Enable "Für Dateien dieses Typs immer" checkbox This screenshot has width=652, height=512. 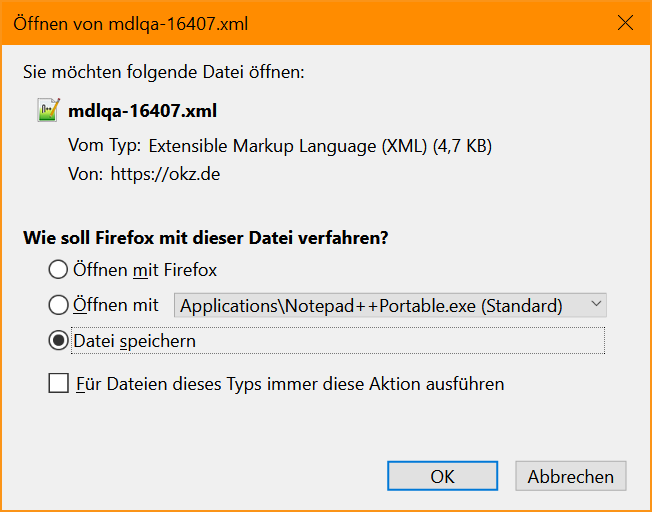pyautogui.click(x=59, y=383)
